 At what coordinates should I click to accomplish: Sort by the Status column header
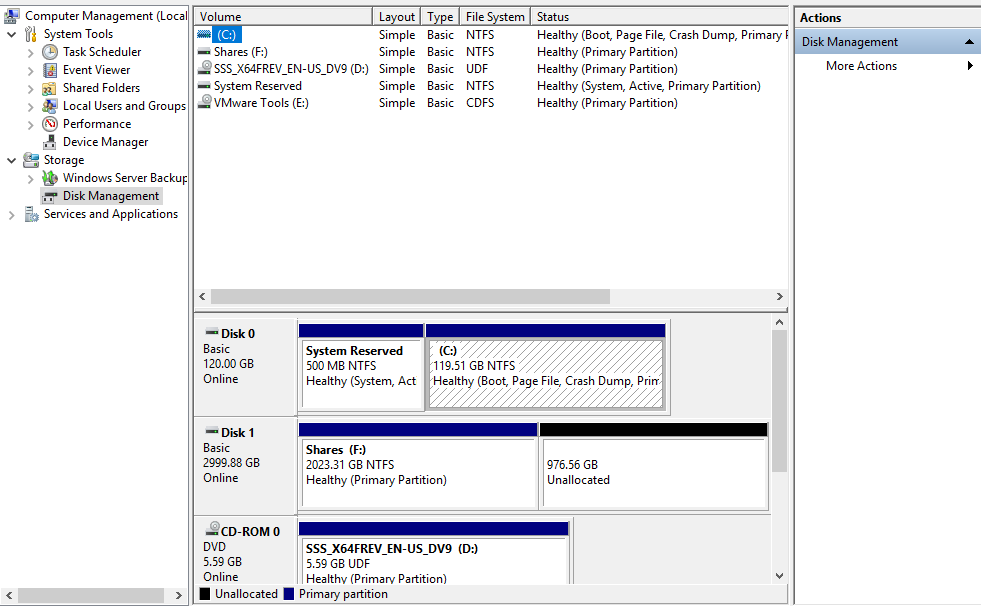tap(659, 17)
